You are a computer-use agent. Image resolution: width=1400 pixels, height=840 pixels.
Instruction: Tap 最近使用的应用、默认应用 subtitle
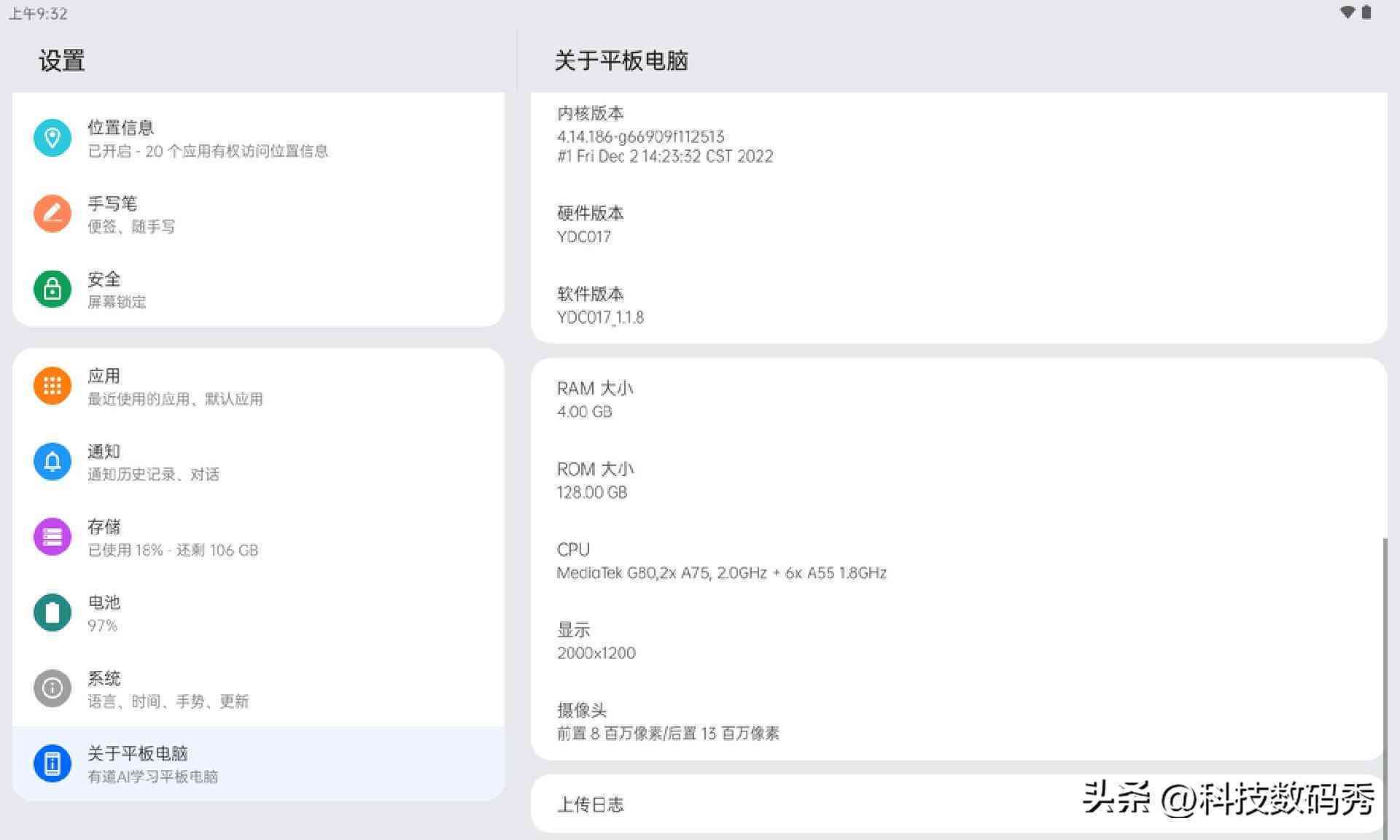point(175,399)
